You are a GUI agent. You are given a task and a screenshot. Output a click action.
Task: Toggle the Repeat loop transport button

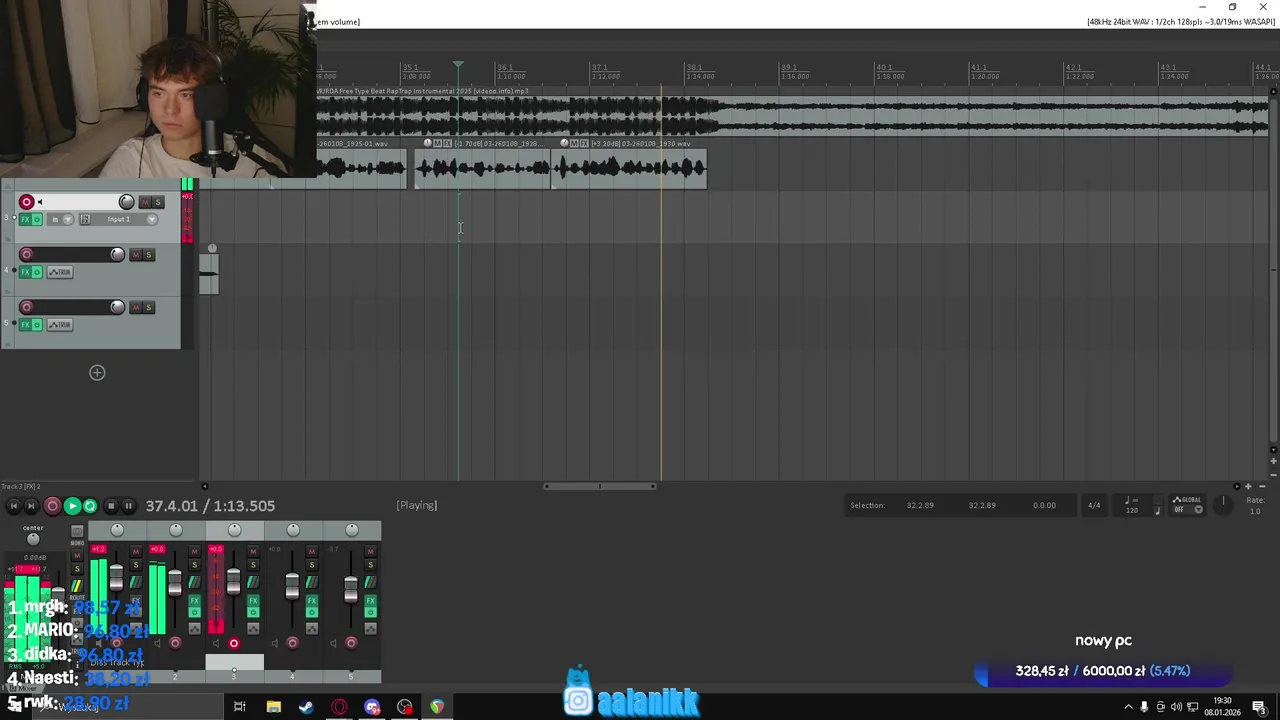[90, 506]
